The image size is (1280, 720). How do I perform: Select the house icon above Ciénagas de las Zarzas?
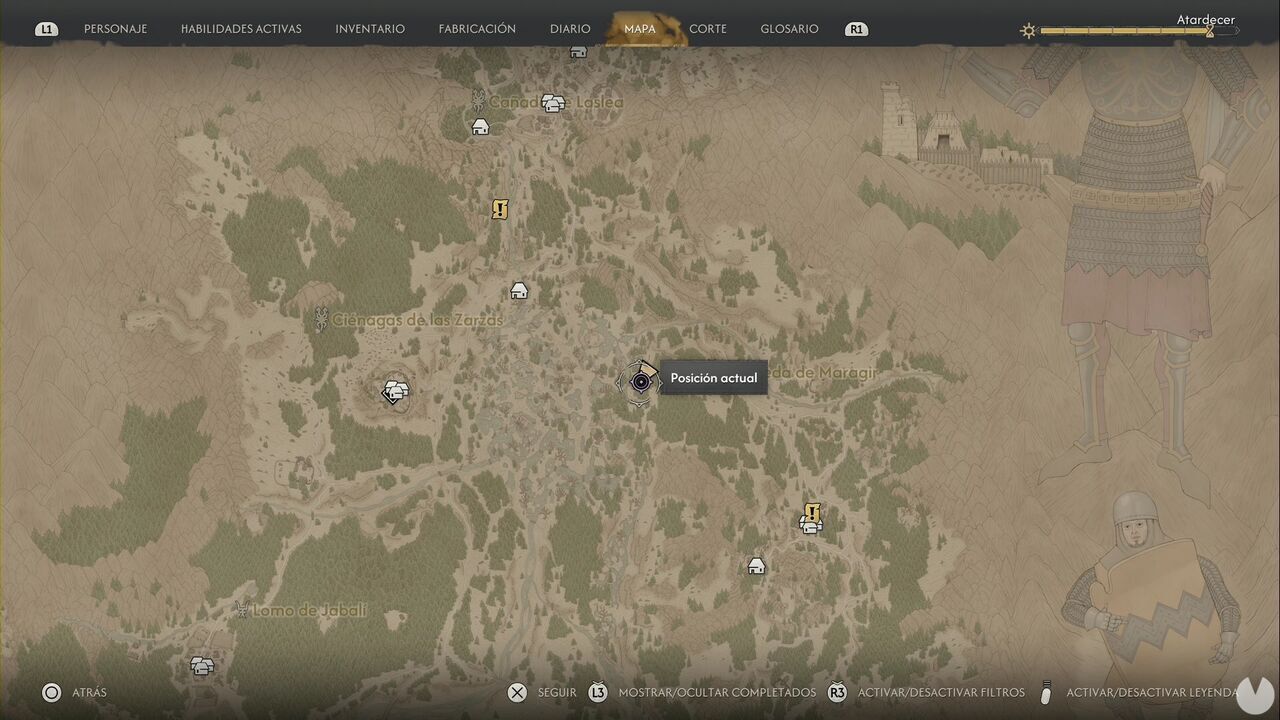coord(519,291)
